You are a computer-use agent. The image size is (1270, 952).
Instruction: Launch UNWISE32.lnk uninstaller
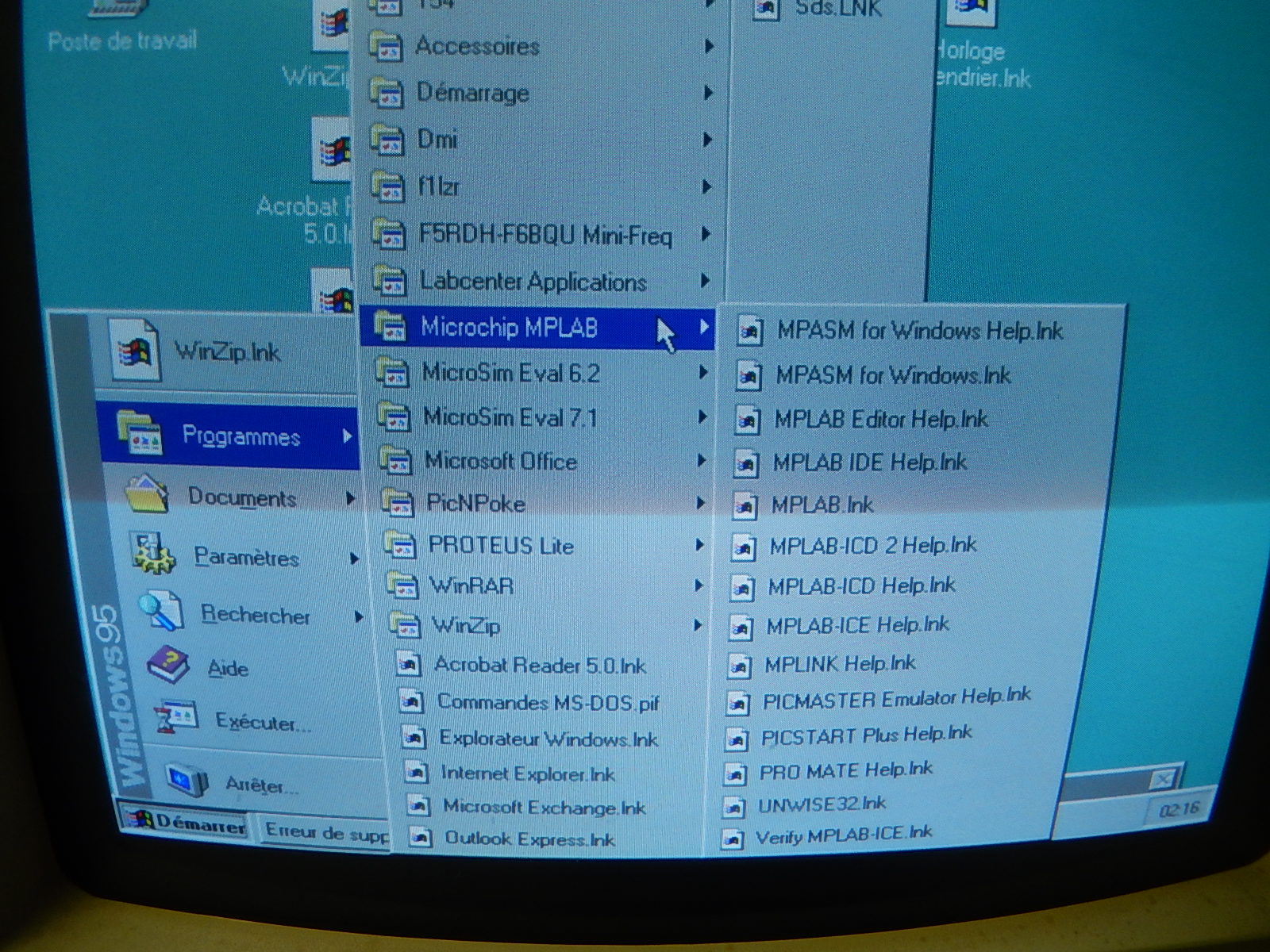coord(824,804)
